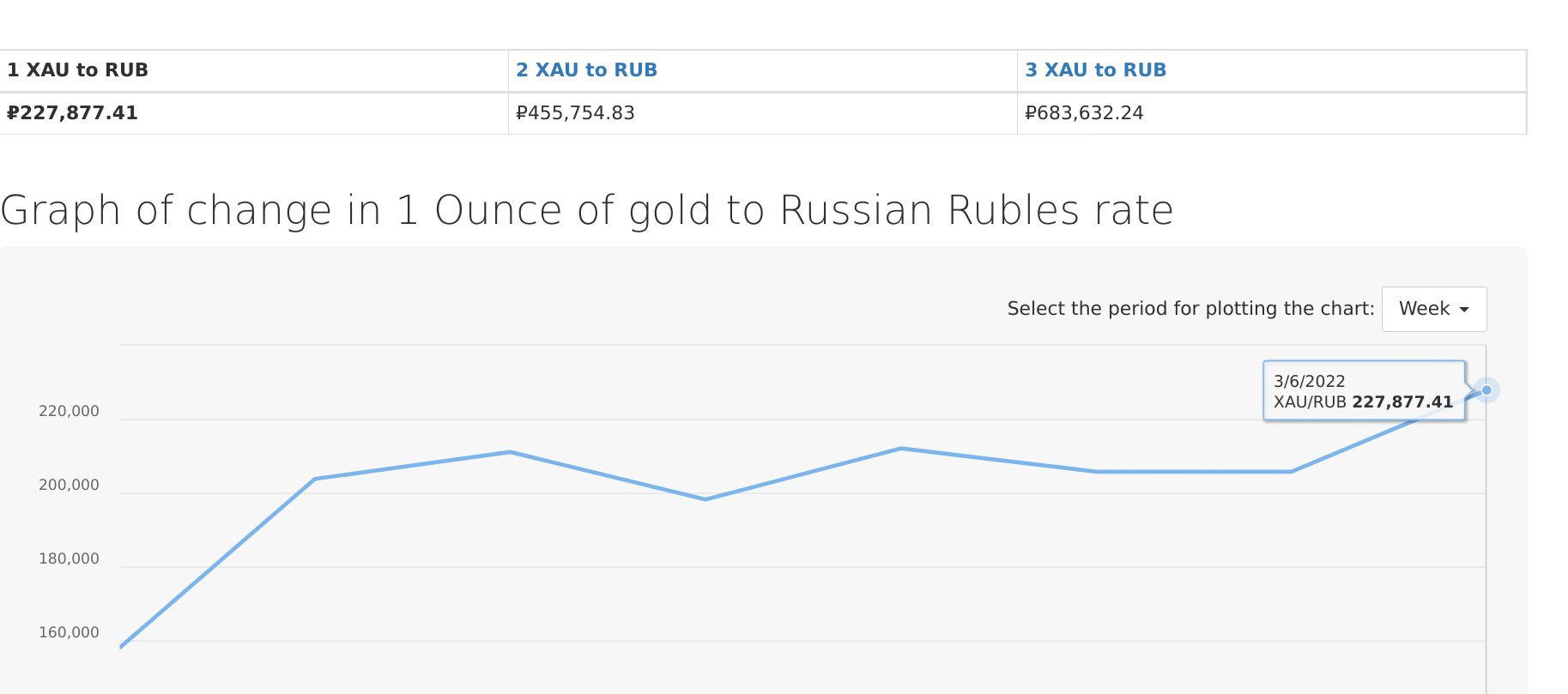Click the chart line's lowest starting point
This screenshot has height=694, width=1568.
tap(122, 646)
